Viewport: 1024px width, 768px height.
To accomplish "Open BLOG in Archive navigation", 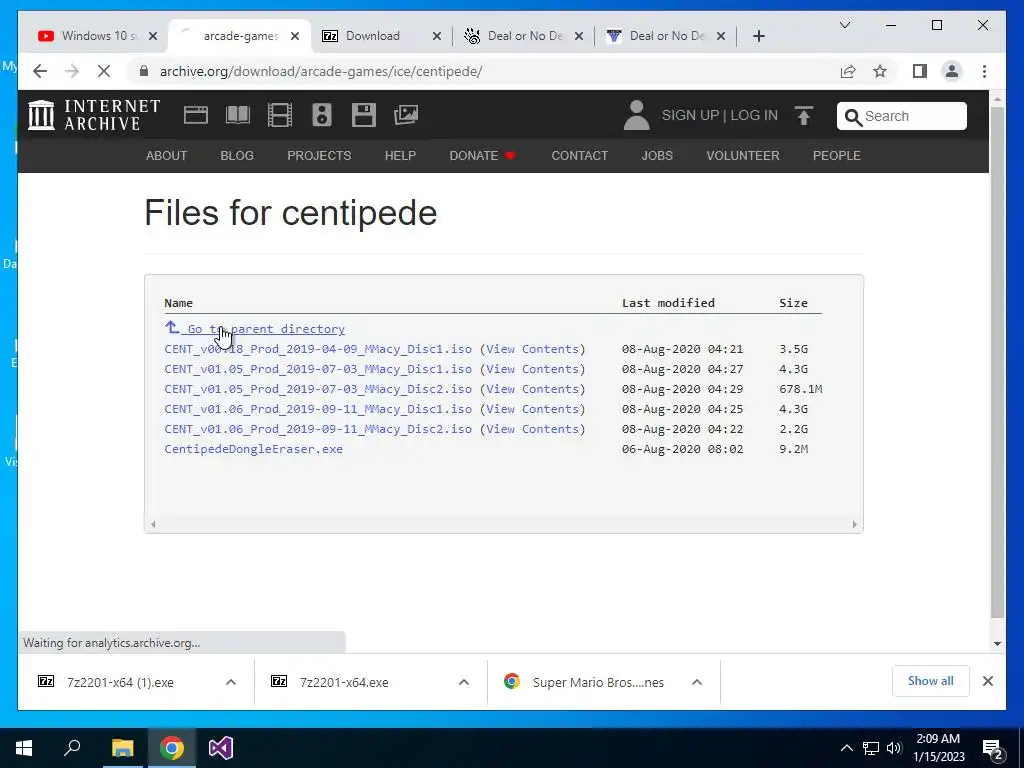I will pos(237,155).
